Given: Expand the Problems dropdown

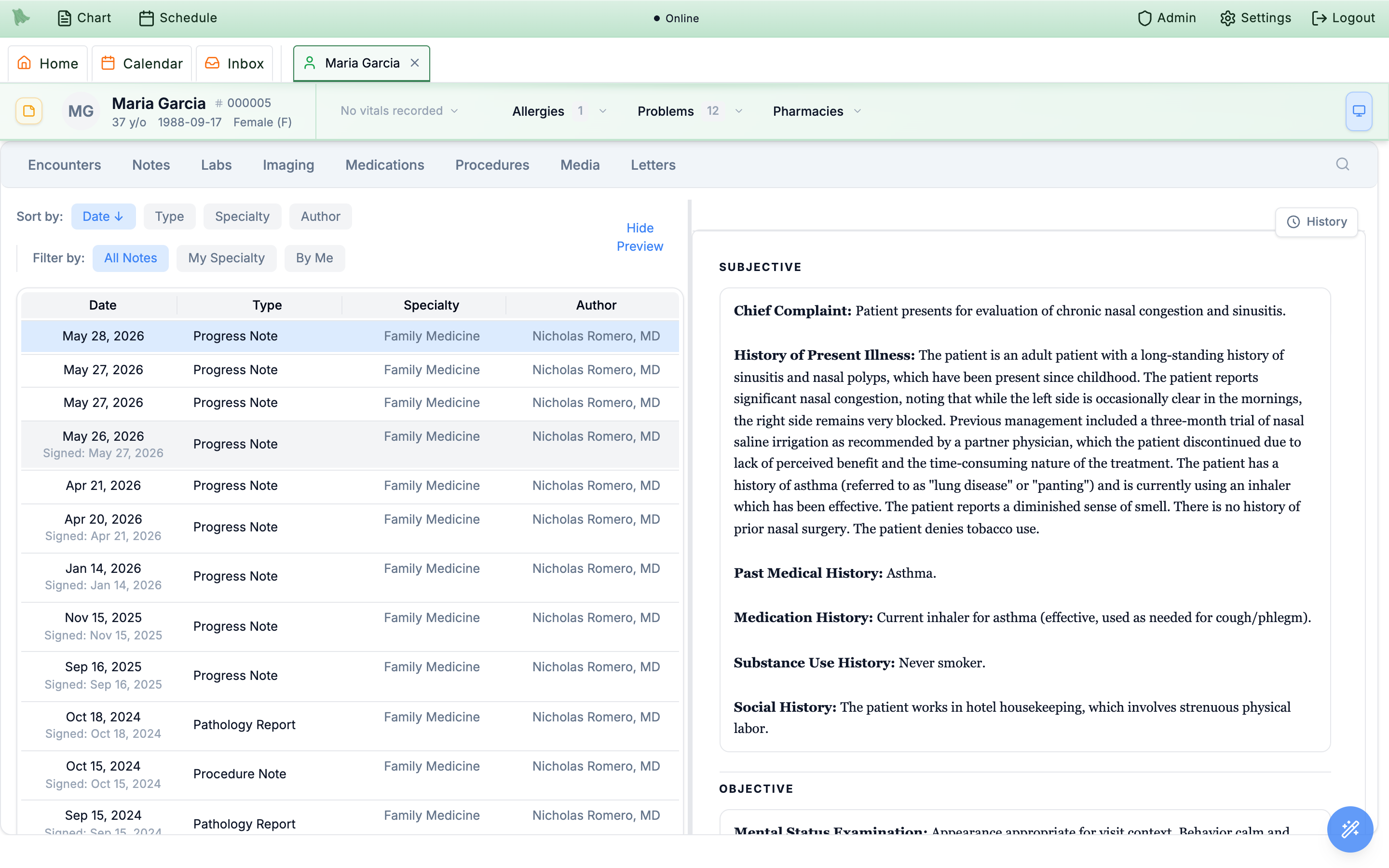Looking at the screenshot, I should click(x=690, y=111).
